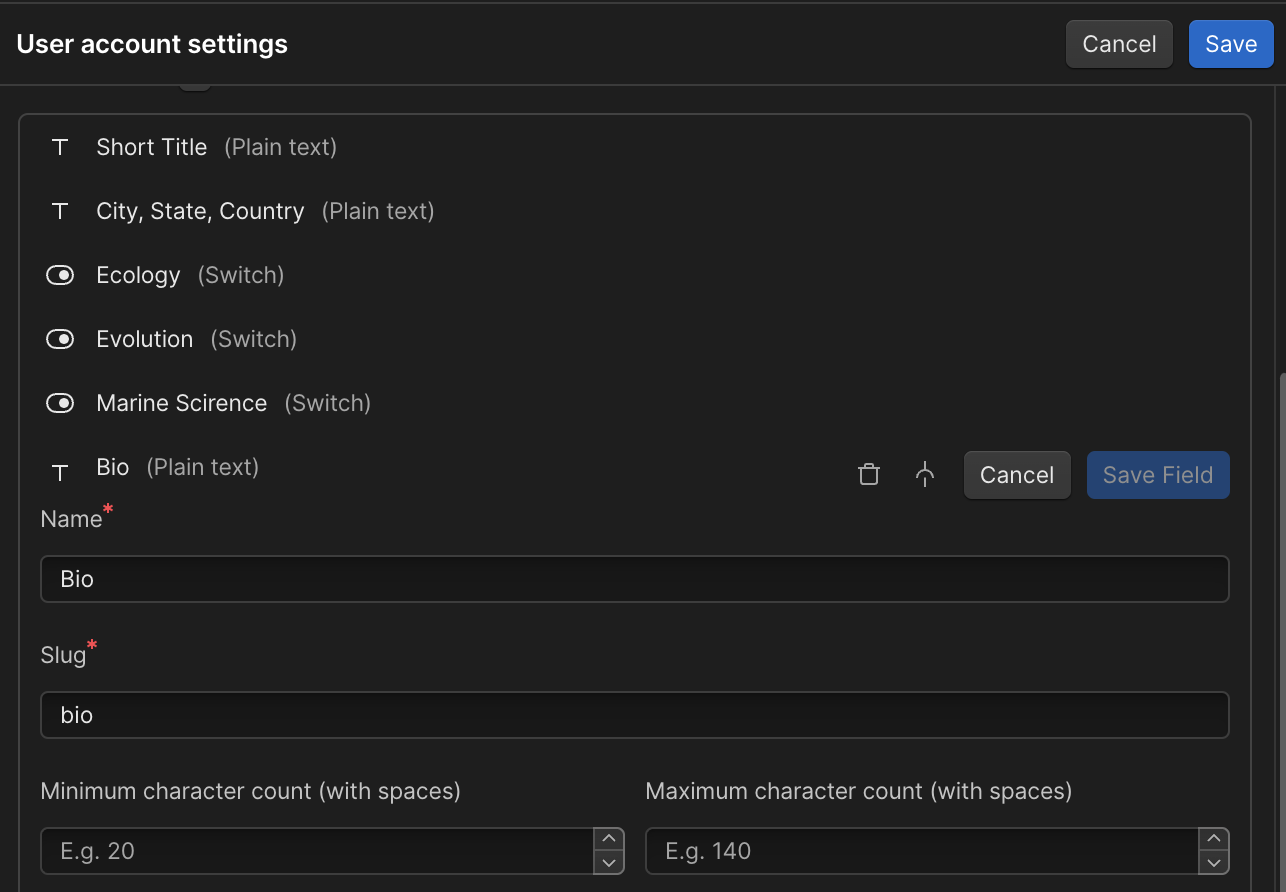Click the trash icon to delete Bio field

(869, 475)
